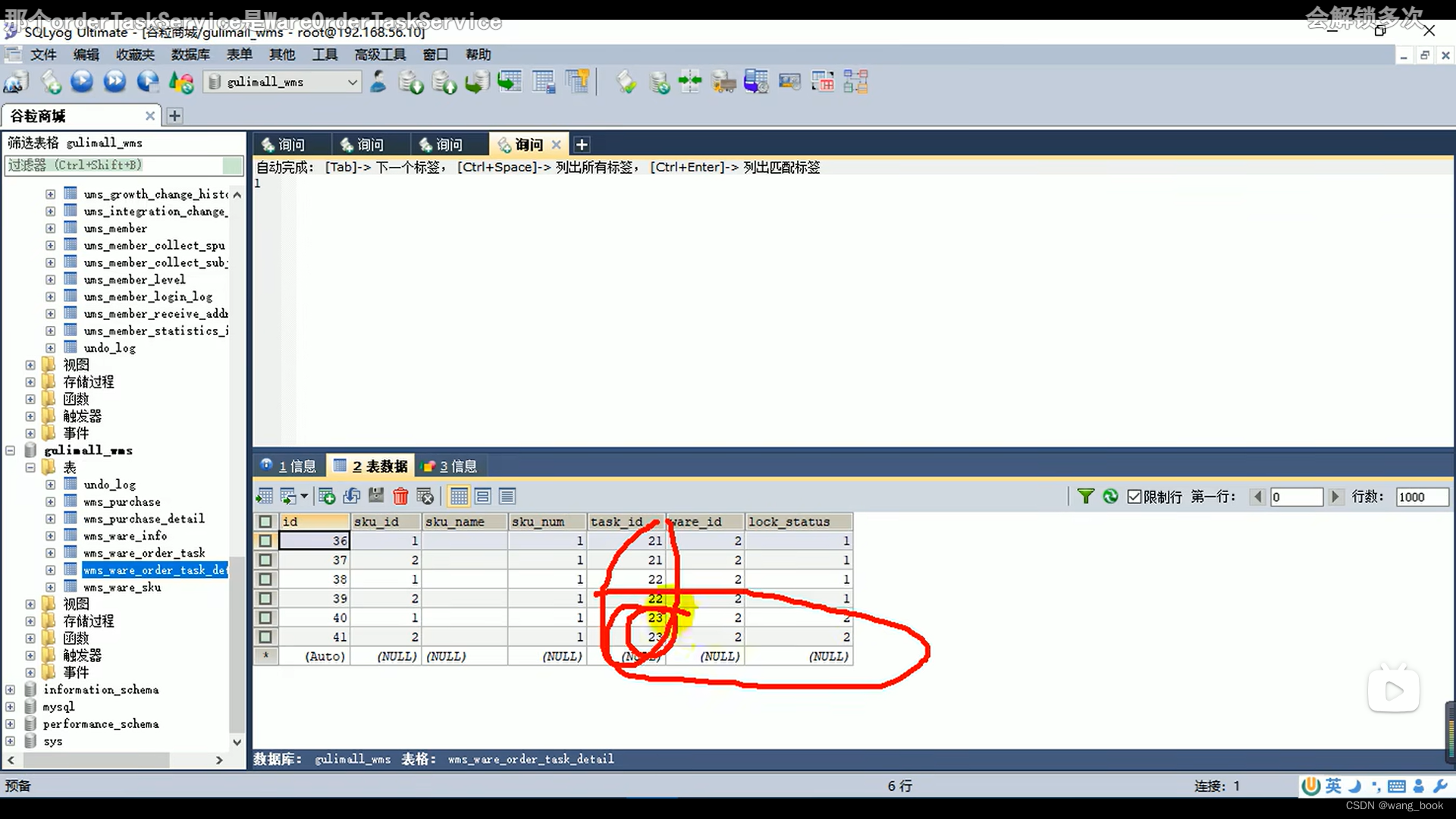This screenshot has height=819, width=1456.
Task: Toggle the limit rows checkbox
Action: point(1134,497)
